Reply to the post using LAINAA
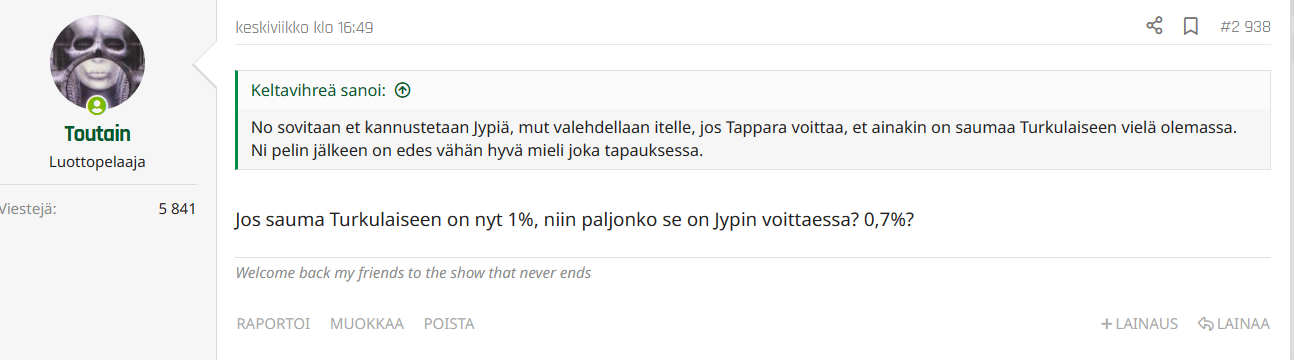Viewport: 1294px width, 360px height. tap(1233, 324)
